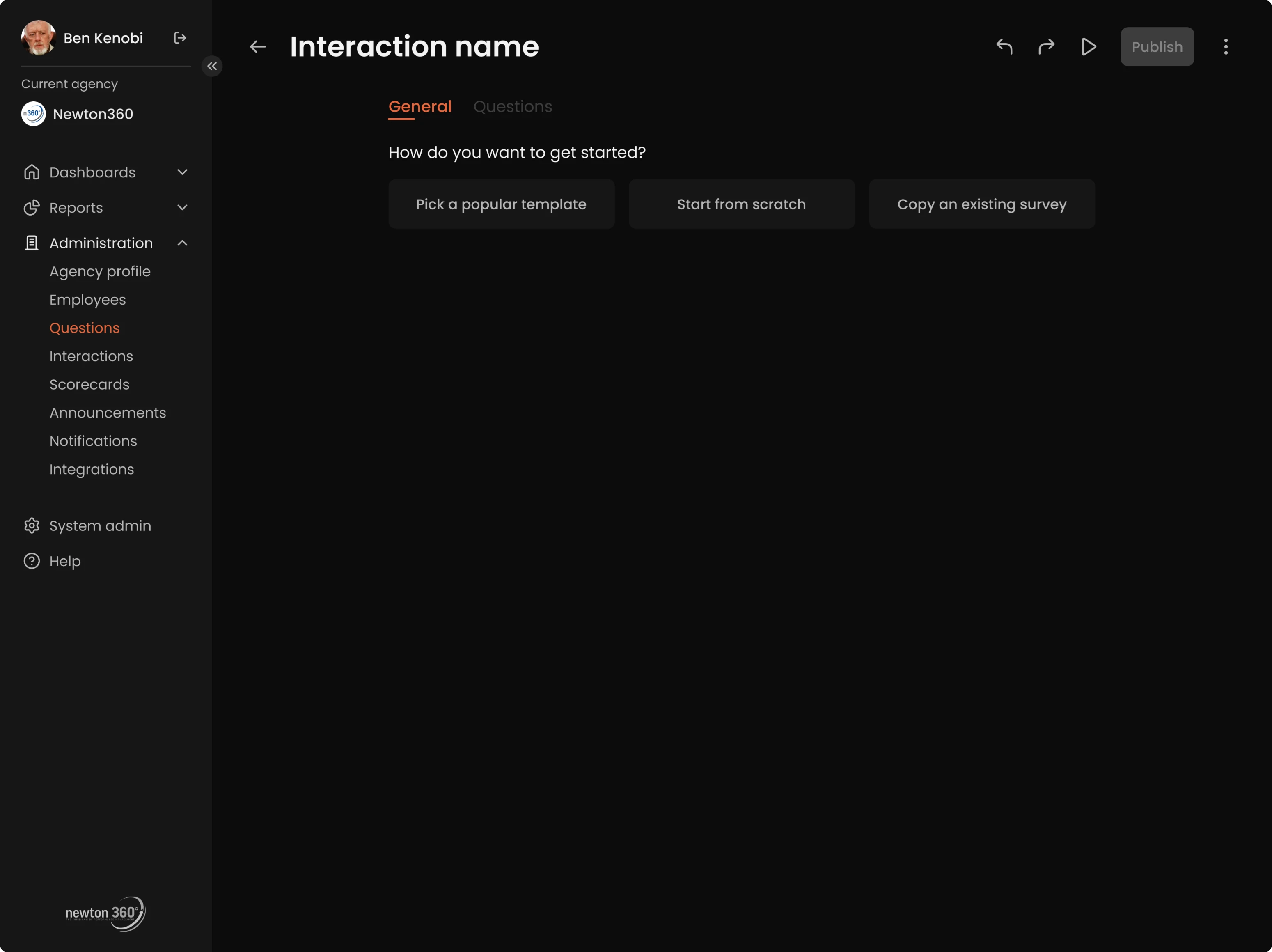Expand the Reports section chevron

click(182, 207)
